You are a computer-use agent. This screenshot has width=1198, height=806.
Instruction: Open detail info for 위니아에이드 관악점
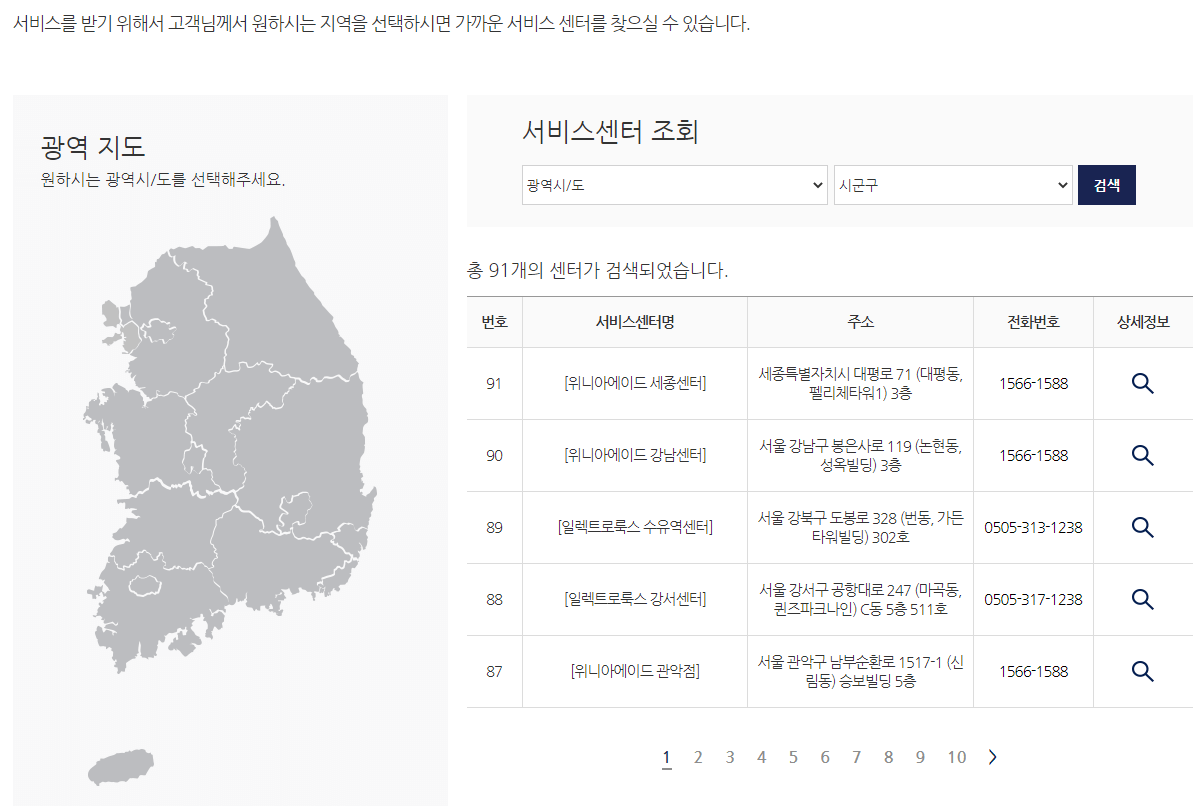(x=1142, y=671)
